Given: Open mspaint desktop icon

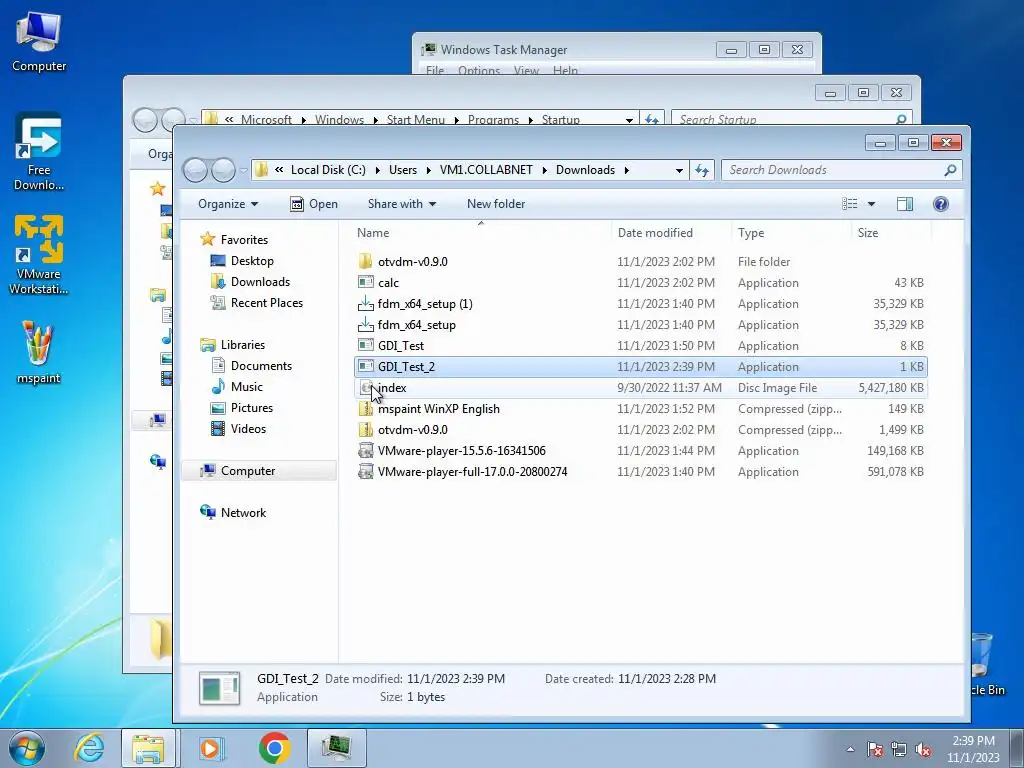Looking at the screenshot, I should point(39,353).
